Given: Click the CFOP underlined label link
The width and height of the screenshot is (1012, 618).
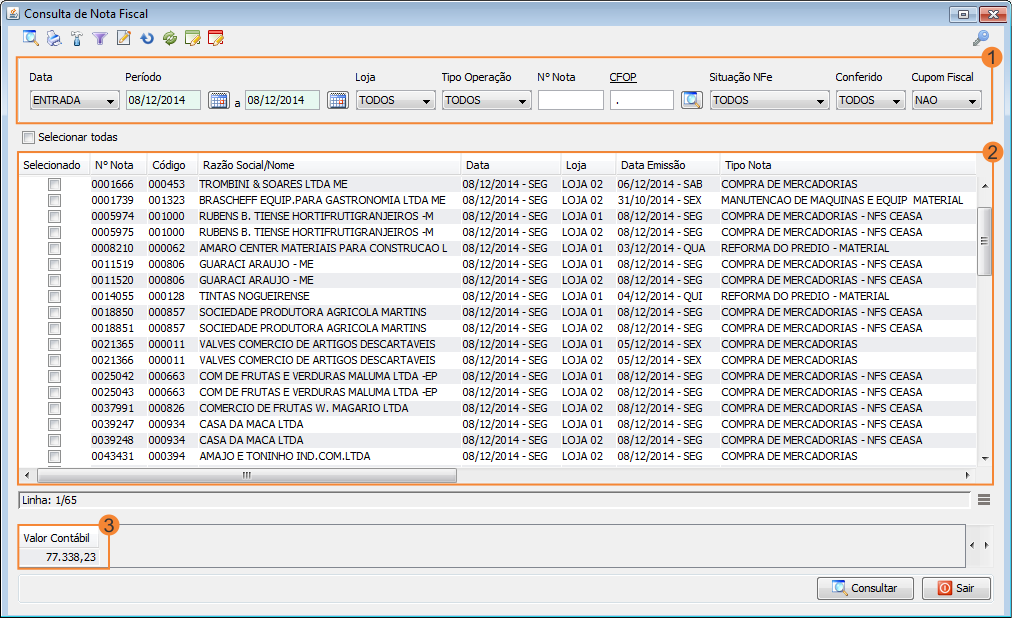Looking at the screenshot, I should pos(623,77).
